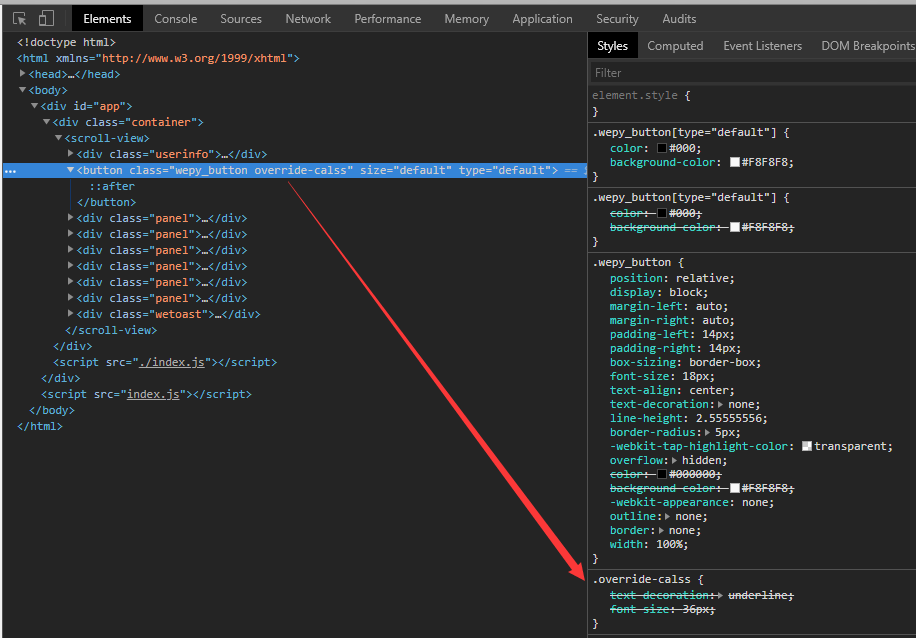Expand the userinfo div node
This screenshot has height=638, width=916.
click(x=69, y=154)
